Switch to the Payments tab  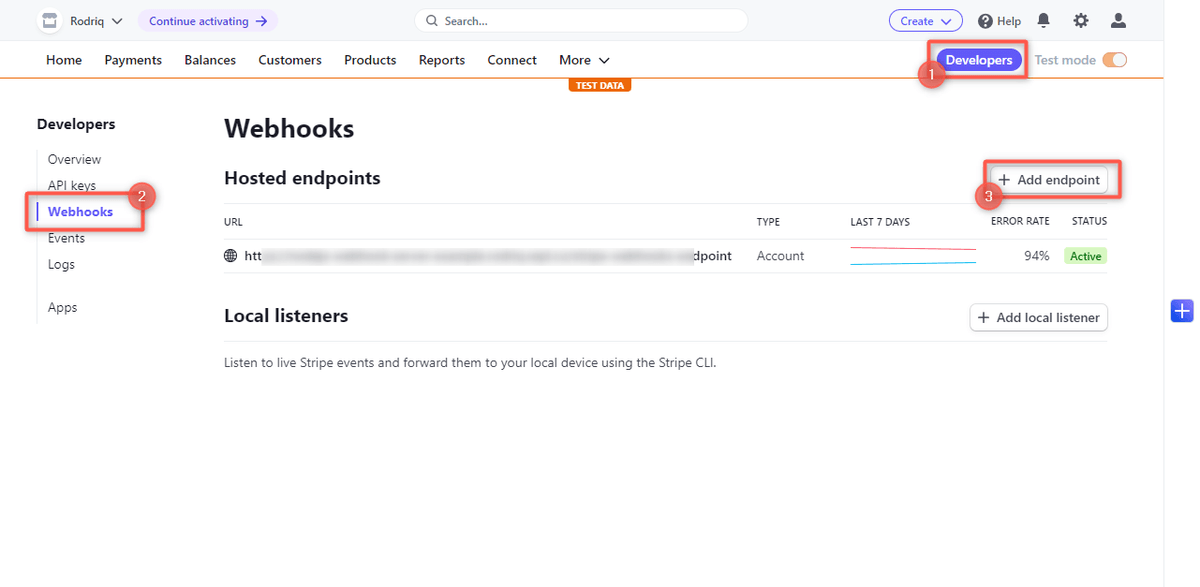point(133,60)
